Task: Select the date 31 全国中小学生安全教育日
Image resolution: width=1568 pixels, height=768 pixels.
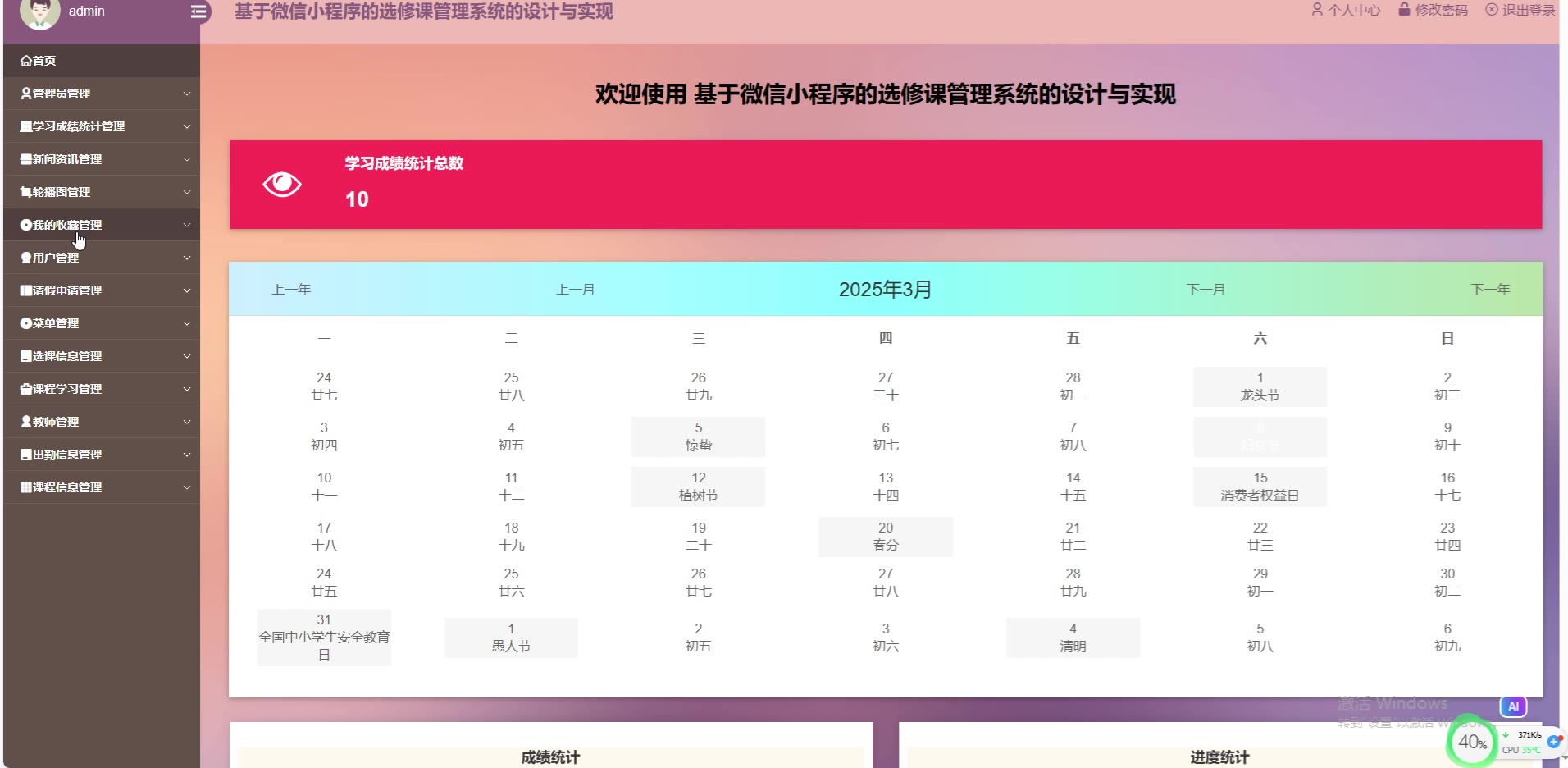Action: click(x=324, y=638)
